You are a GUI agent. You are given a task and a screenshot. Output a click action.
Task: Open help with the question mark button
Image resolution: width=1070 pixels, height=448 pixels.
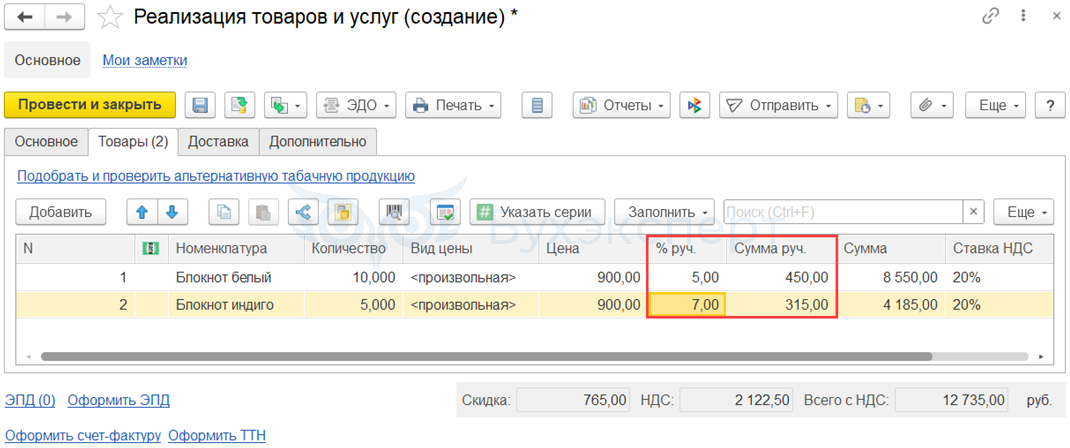(x=1050, y=106)
